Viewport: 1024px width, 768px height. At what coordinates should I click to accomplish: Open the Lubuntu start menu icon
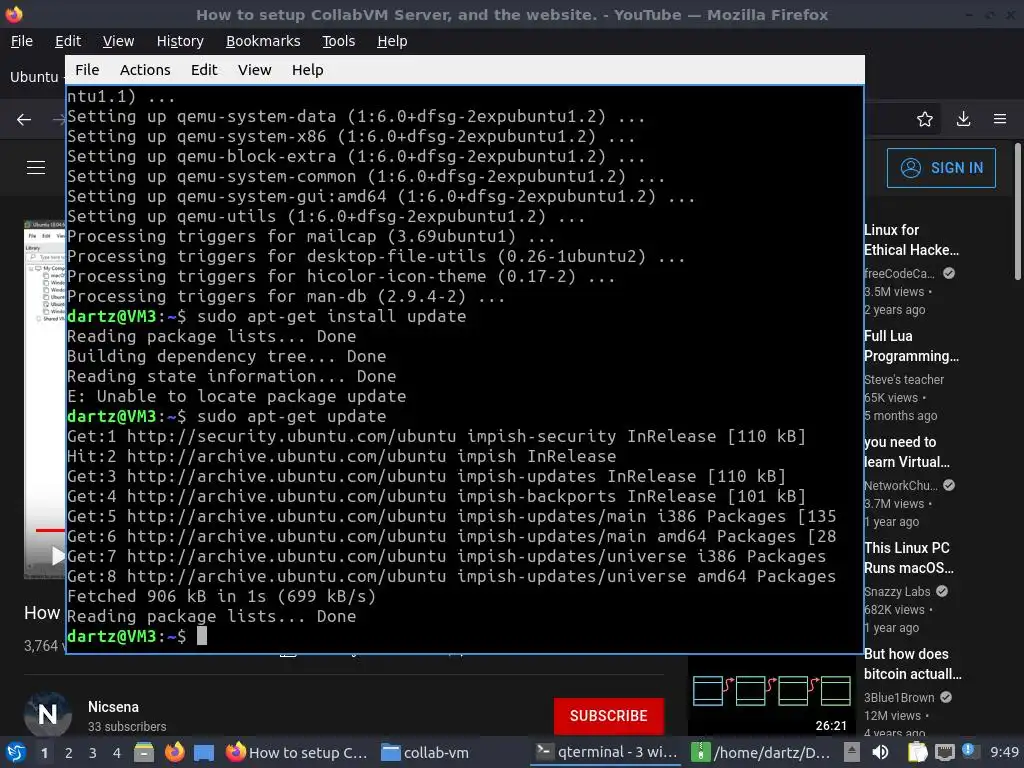(16, 753)
